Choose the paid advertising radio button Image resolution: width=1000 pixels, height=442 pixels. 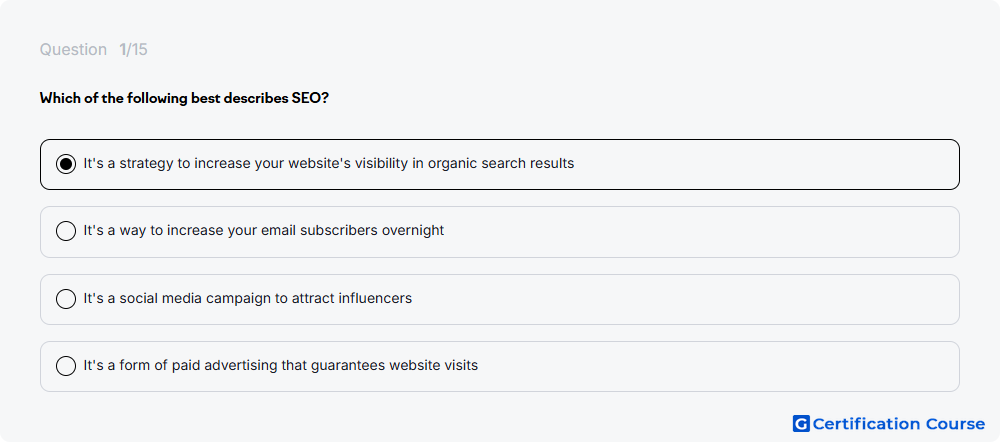(66, 366)
